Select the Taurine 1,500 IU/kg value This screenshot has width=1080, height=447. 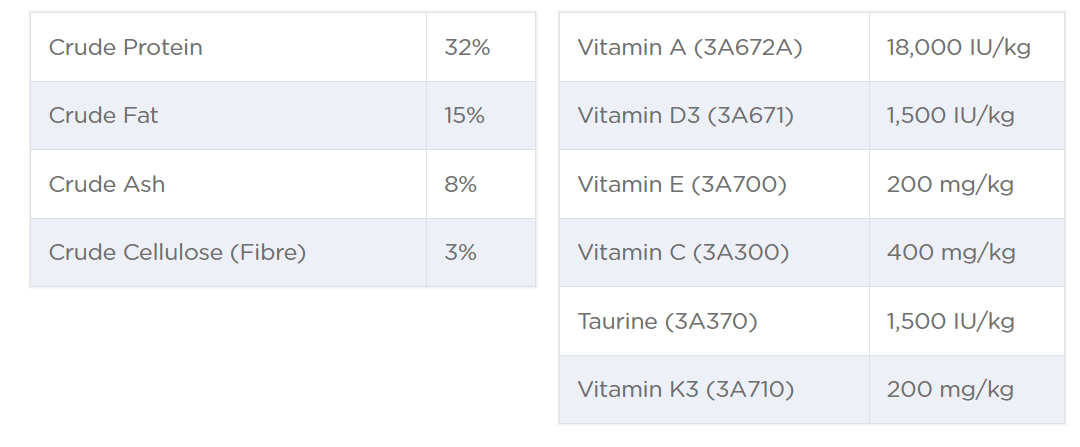coord(950,321)
